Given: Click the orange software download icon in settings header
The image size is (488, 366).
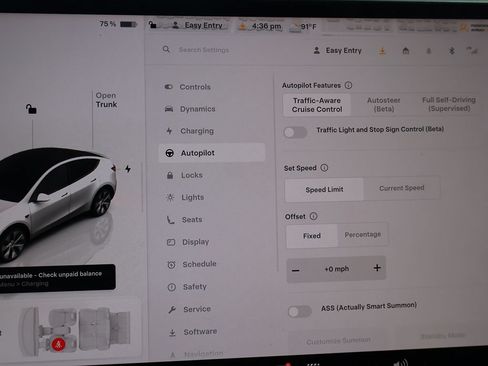Looking at the screenshot, I should pyautogui.click(x=382, y=51).
